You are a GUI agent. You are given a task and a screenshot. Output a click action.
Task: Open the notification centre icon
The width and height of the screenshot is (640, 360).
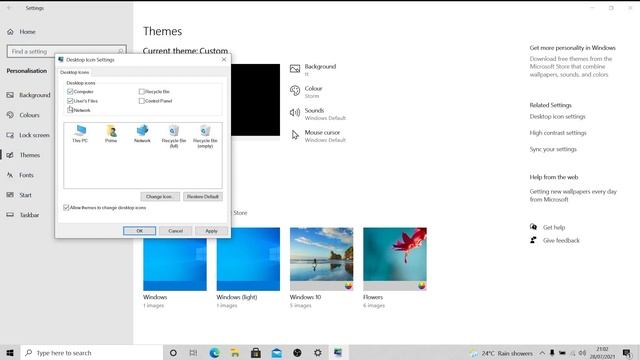(x=627, y=353)
